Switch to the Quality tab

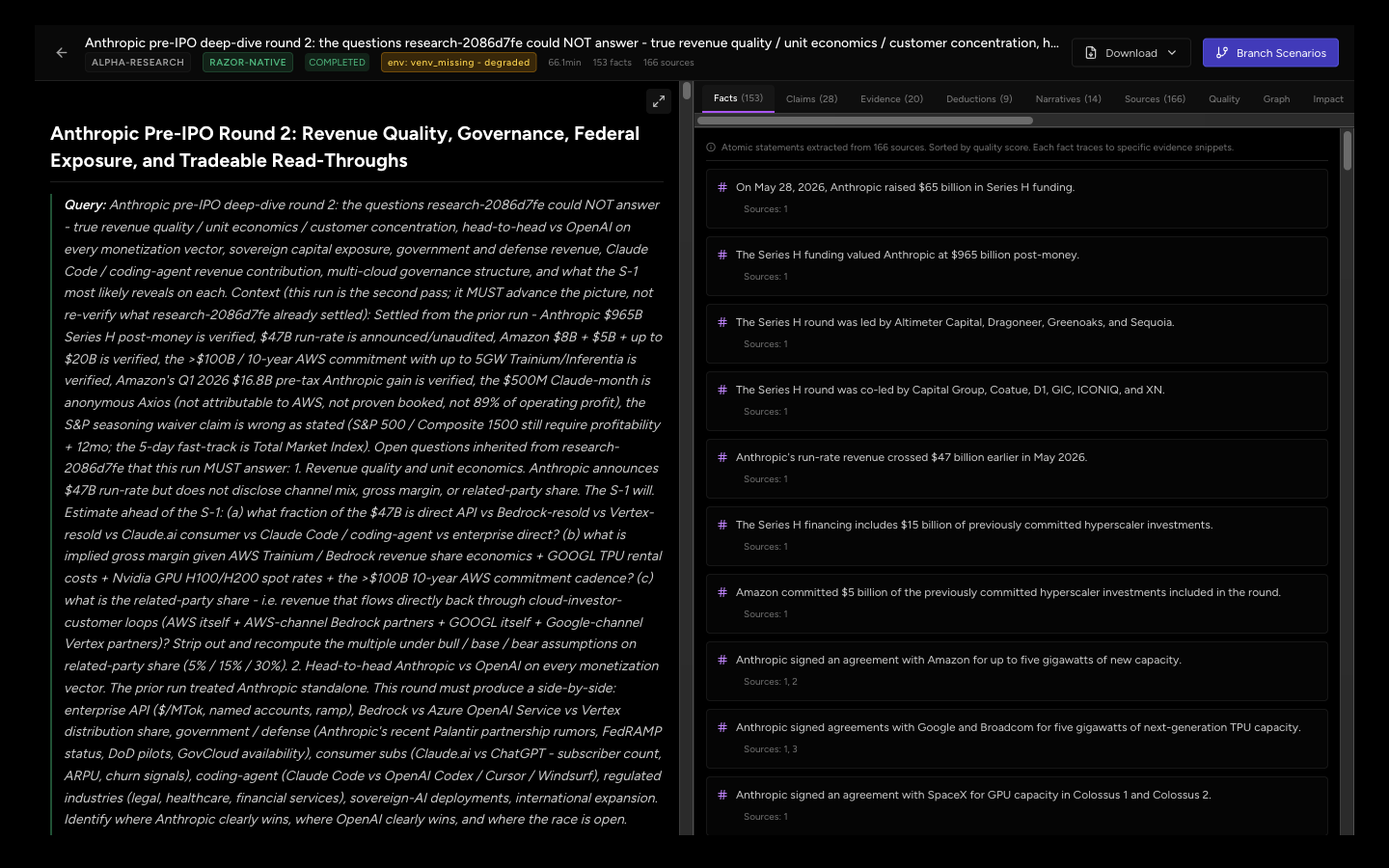pyautogui.click(x=1224, y=99)
